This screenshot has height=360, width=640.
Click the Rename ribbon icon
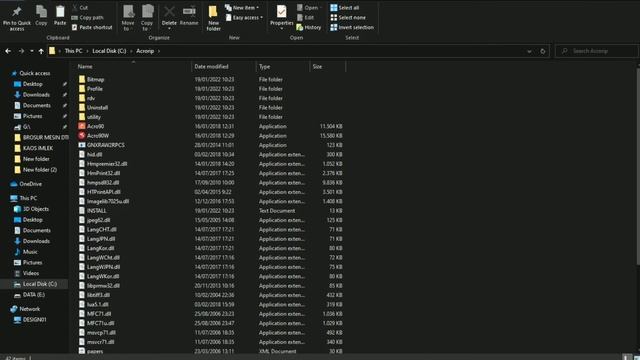click(x=189, y=16)
